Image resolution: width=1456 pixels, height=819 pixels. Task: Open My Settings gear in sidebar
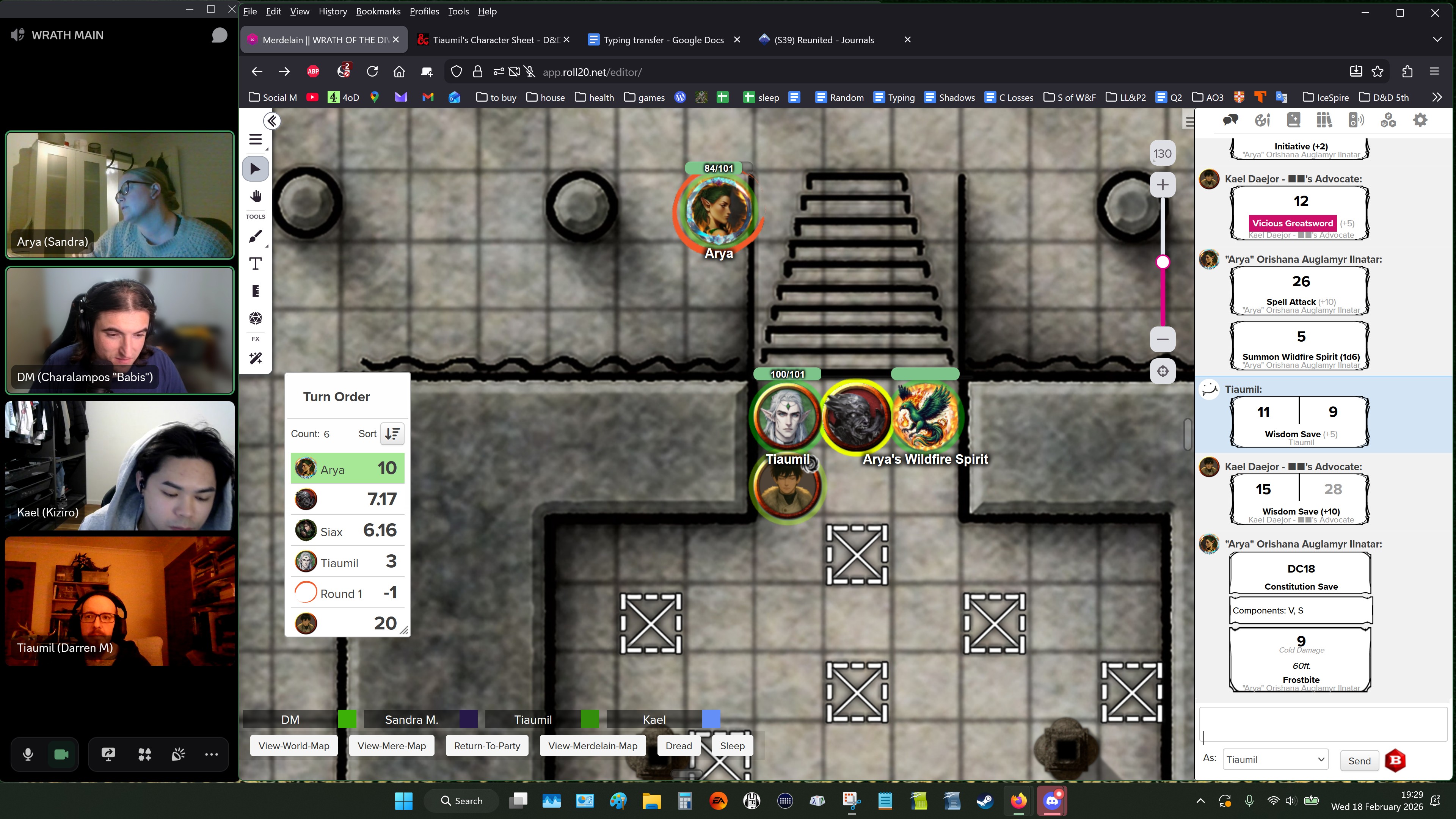pyautogui.click(x=1420, y=120)
